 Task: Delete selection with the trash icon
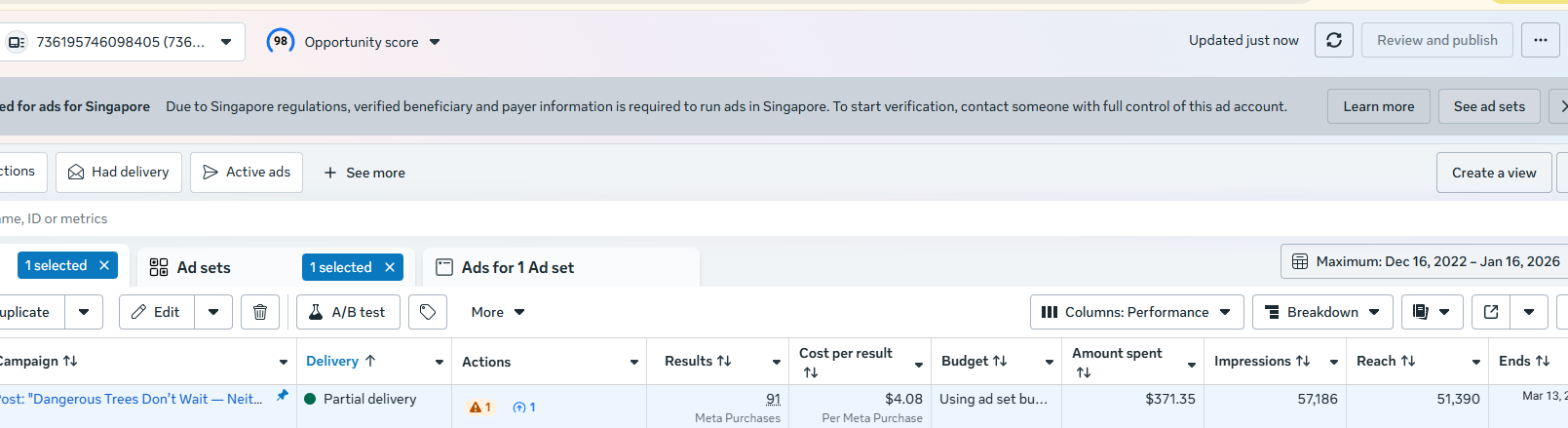point(260,312)
